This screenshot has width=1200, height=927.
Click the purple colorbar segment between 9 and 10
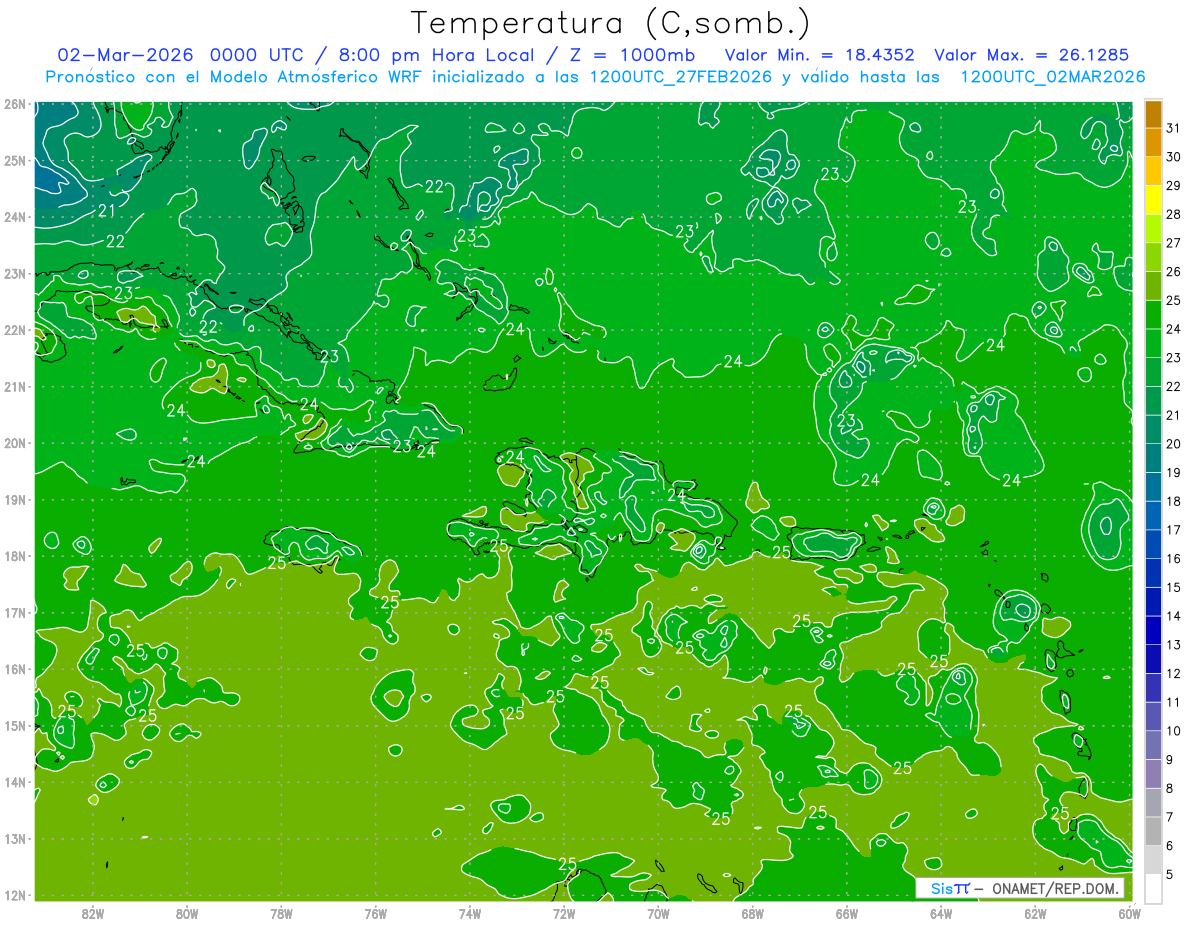click(1153, 745)
